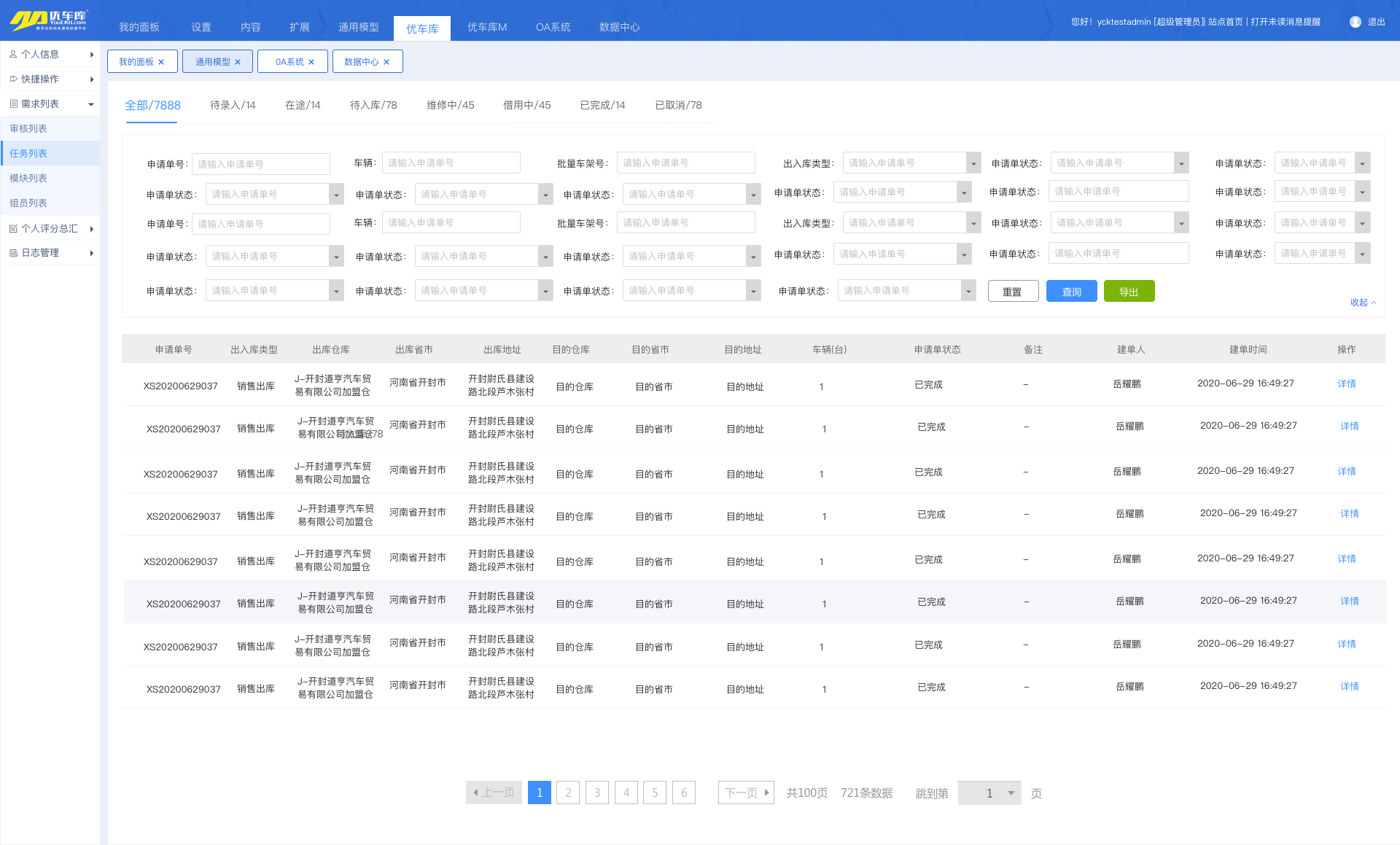Viewport: 1400px width, 845px height.
Task: Switch to the 维修中/45 tab
Action: (x=450, y=105)
